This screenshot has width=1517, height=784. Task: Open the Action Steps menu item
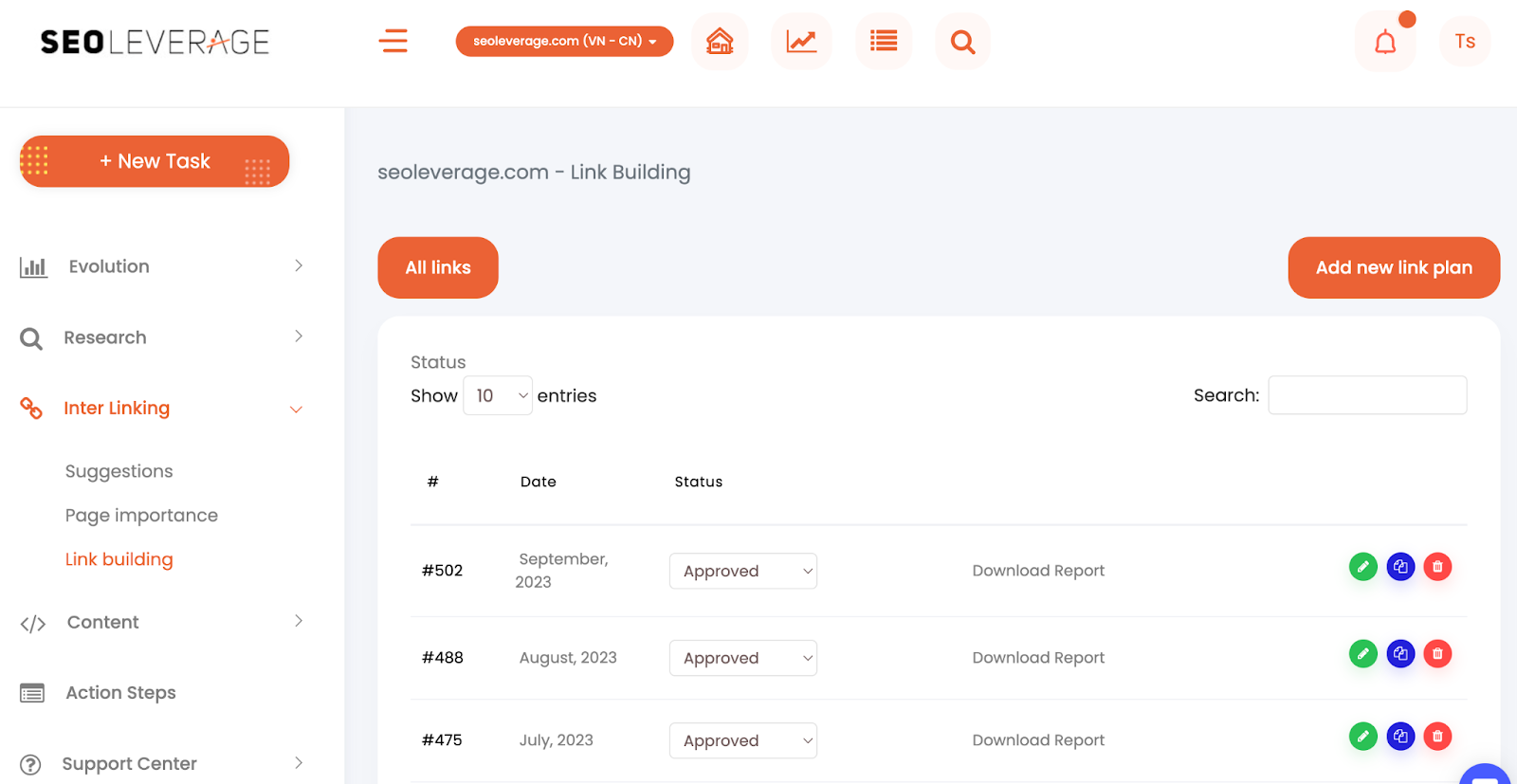point(120,693)
